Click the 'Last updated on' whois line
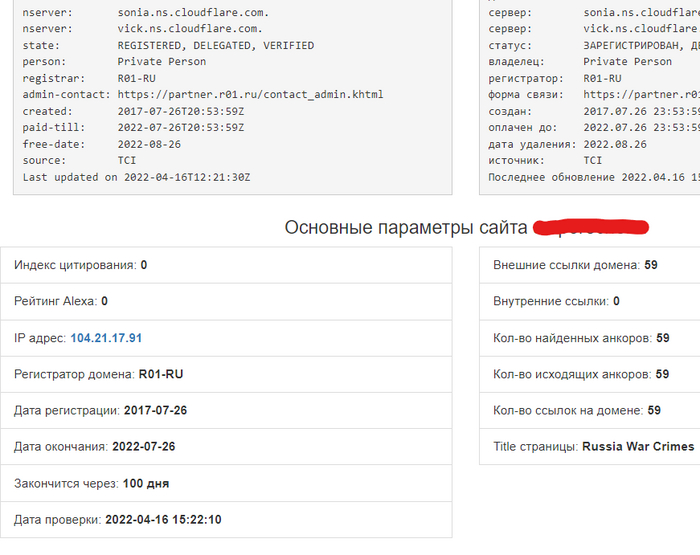This screenshot has width=700, height=555. (x=136, y=177)
